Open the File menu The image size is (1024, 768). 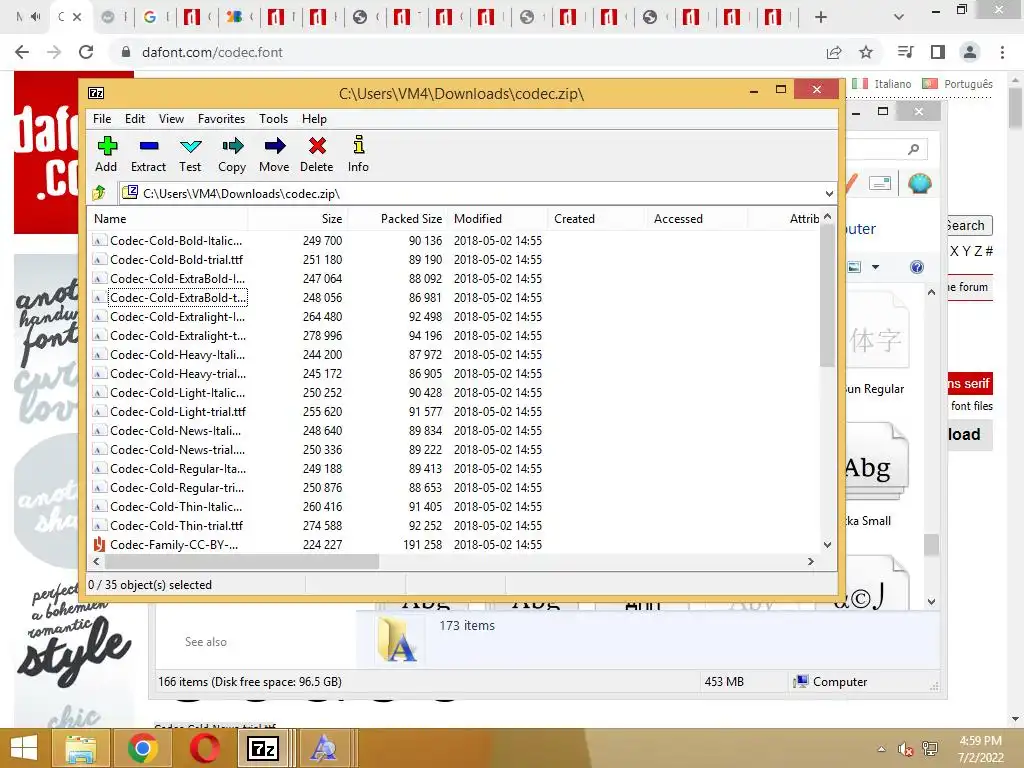[x=102, y=119]
